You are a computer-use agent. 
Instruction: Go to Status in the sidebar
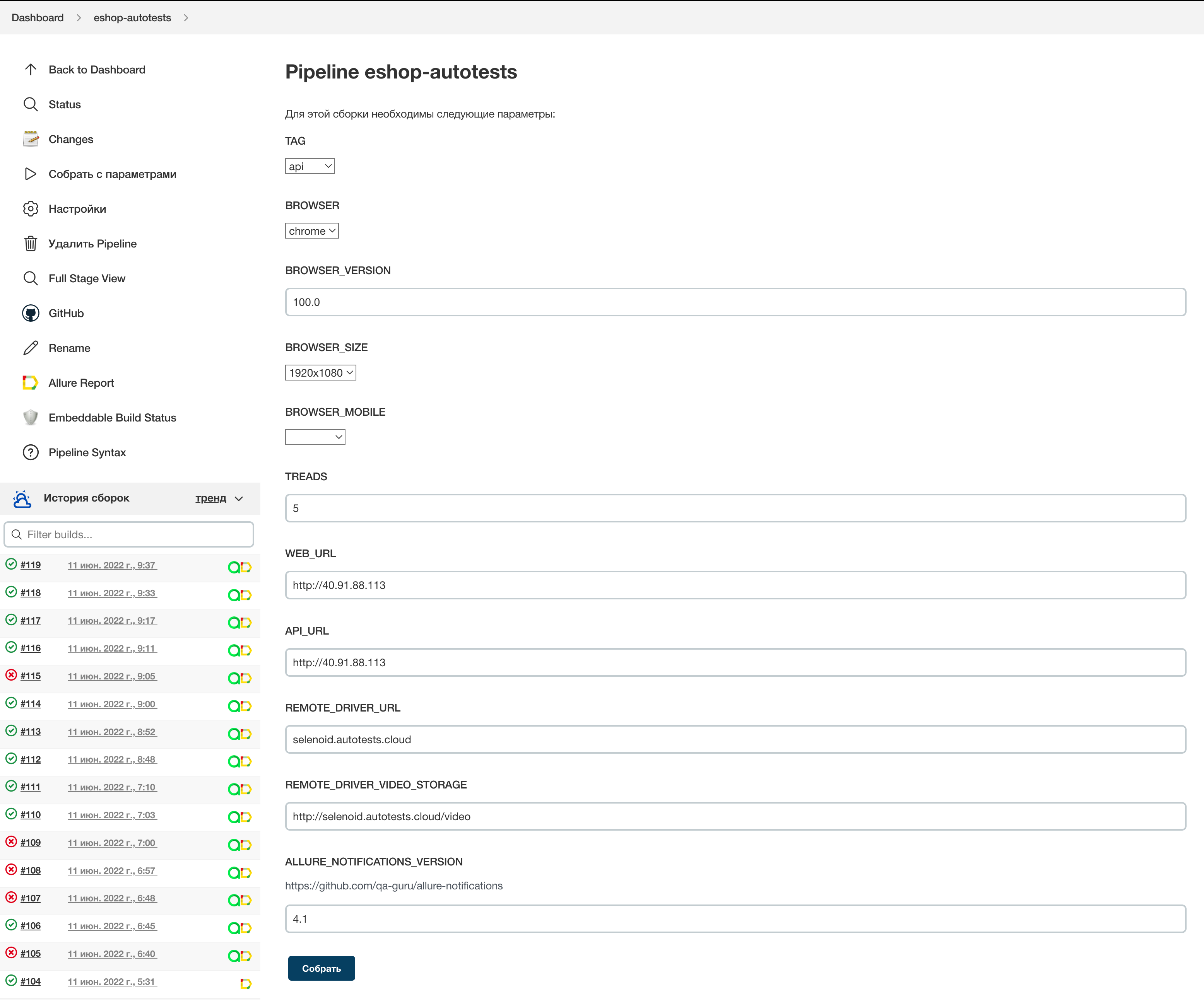pos(64,104)
